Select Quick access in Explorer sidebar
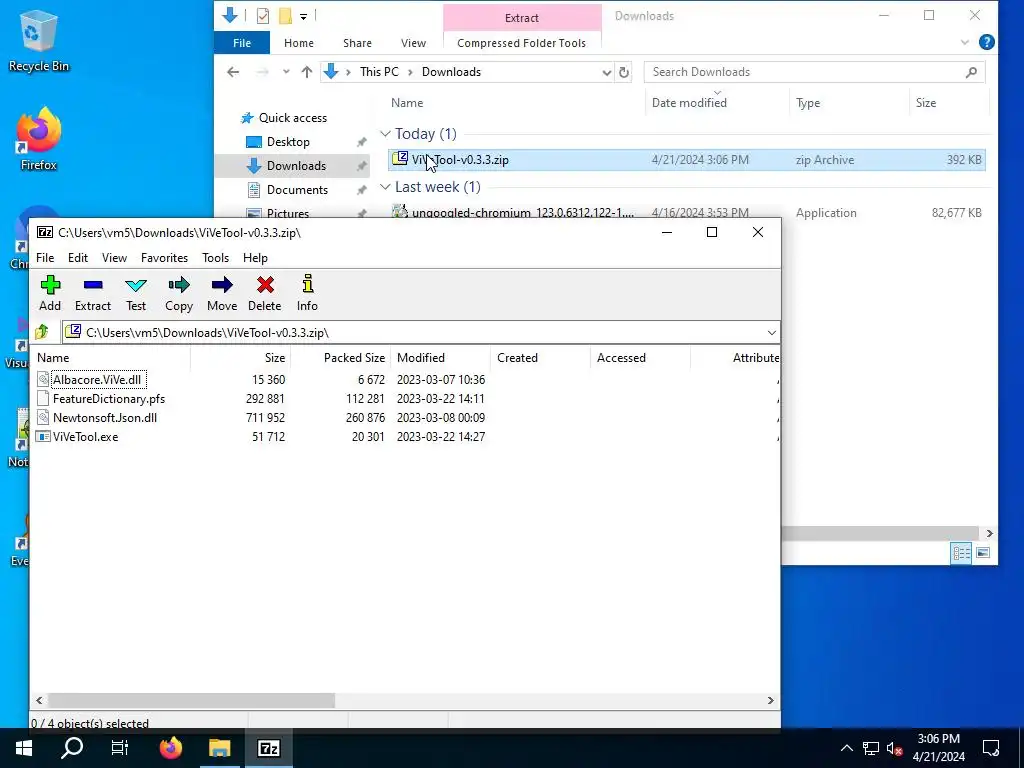 pos(293,118)
